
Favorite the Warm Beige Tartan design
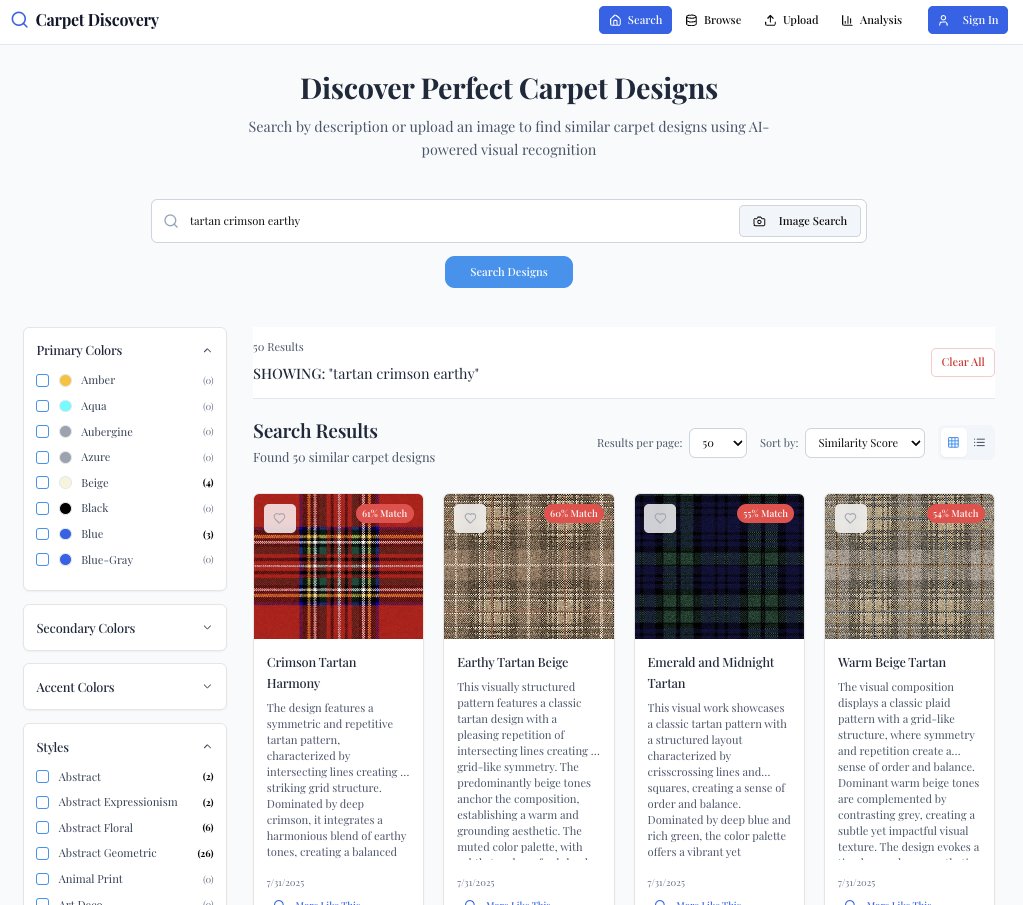click(851, 518)
